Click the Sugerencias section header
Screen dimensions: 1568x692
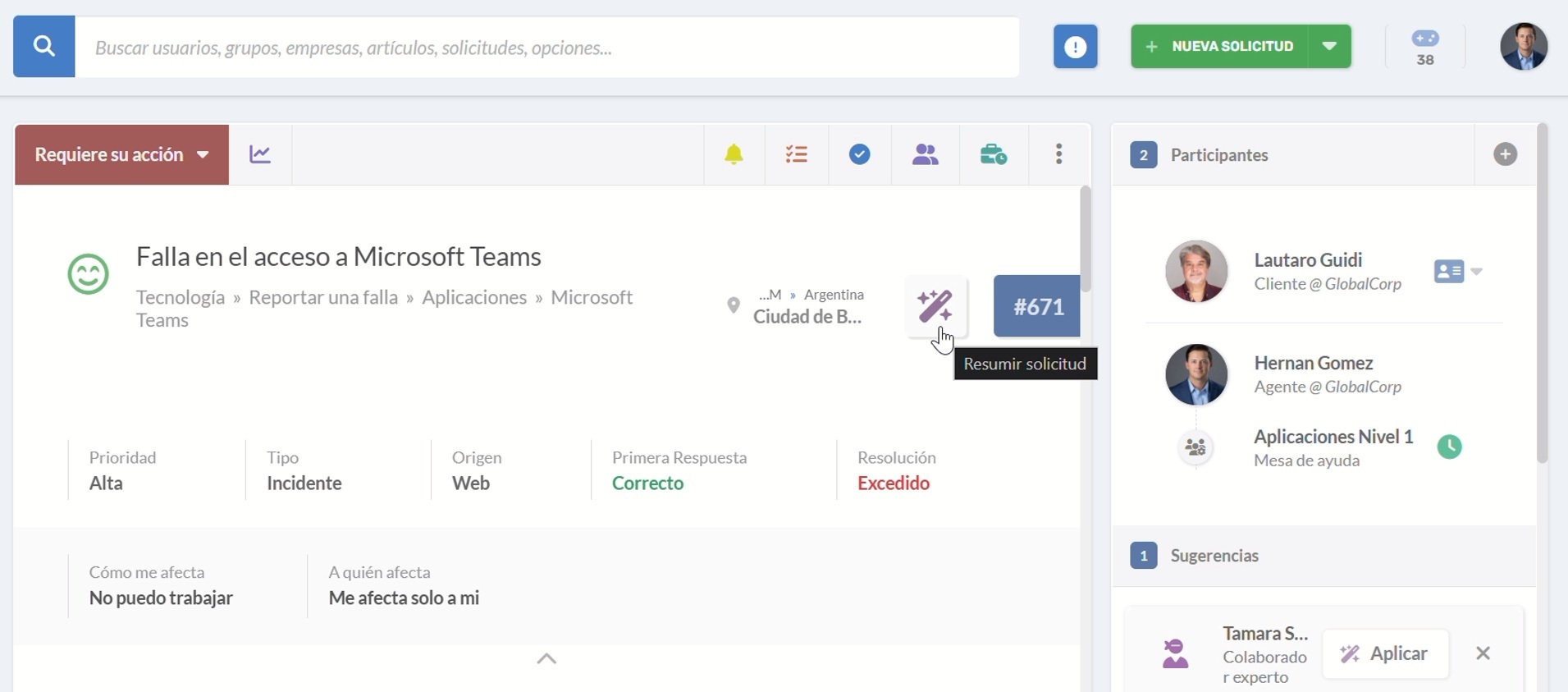pyautogui.click(x=1323, y=556)
